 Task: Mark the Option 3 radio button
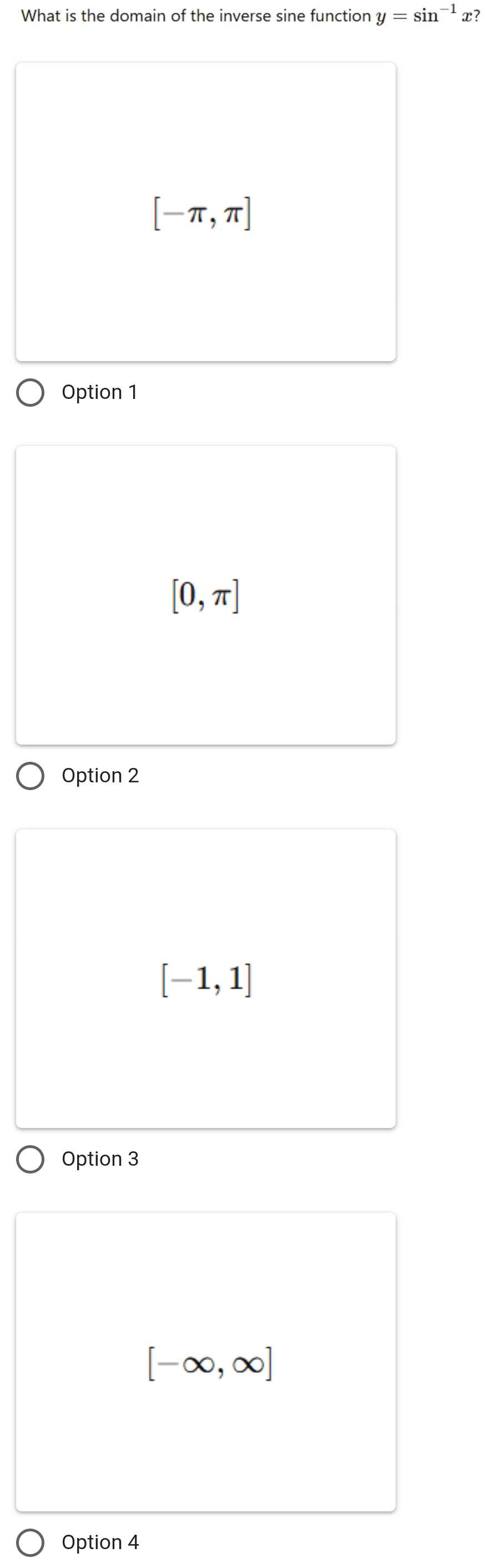point(30,1160)
